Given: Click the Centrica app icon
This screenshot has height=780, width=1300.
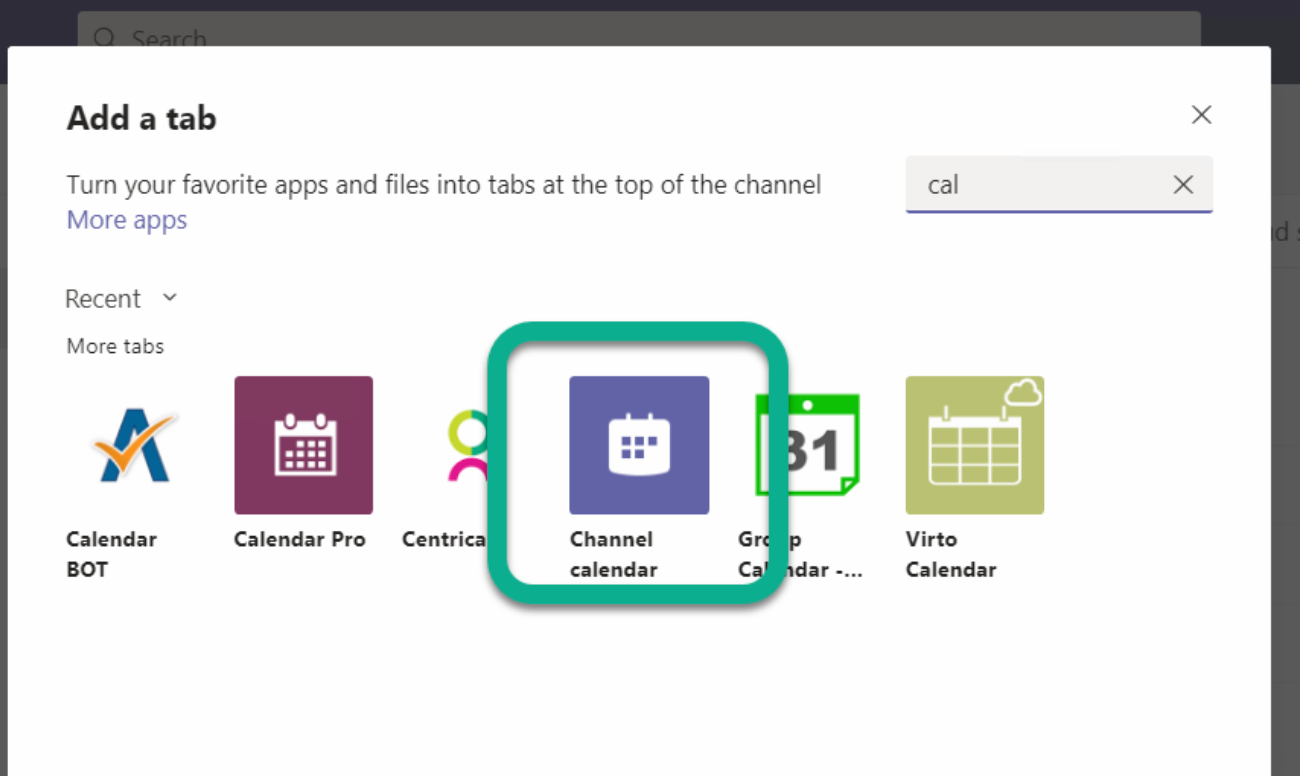Looking at the screenshot, I should click(x=470, y=445).
